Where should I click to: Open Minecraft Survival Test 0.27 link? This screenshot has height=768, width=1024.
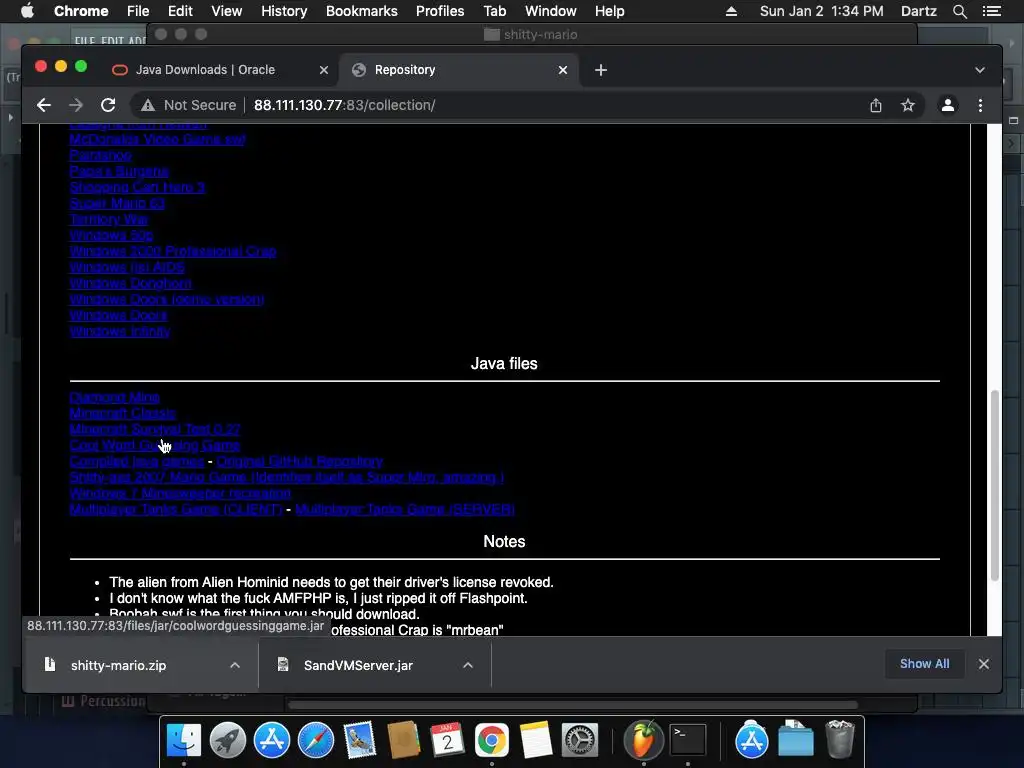click(x=155, y=429)
